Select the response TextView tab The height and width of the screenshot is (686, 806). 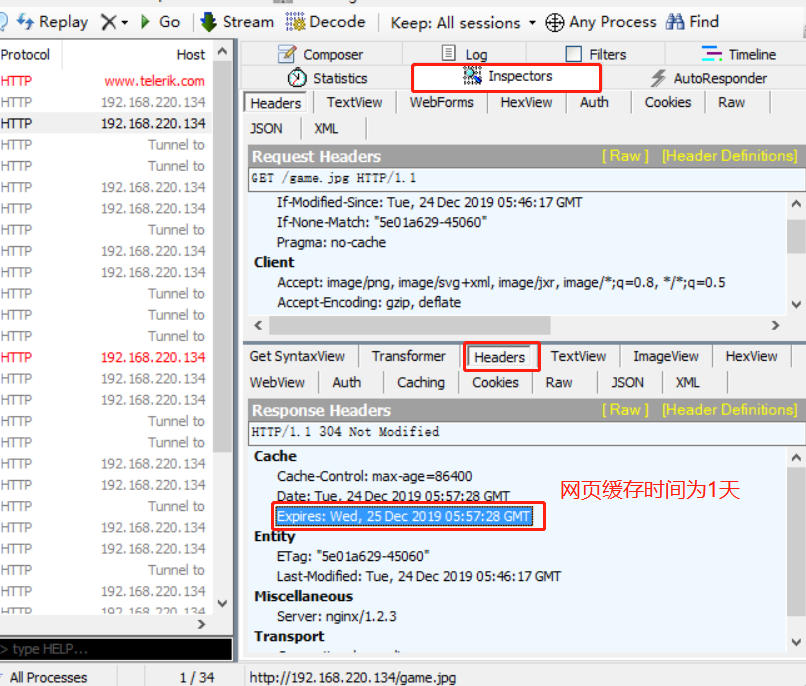[578, 356]
